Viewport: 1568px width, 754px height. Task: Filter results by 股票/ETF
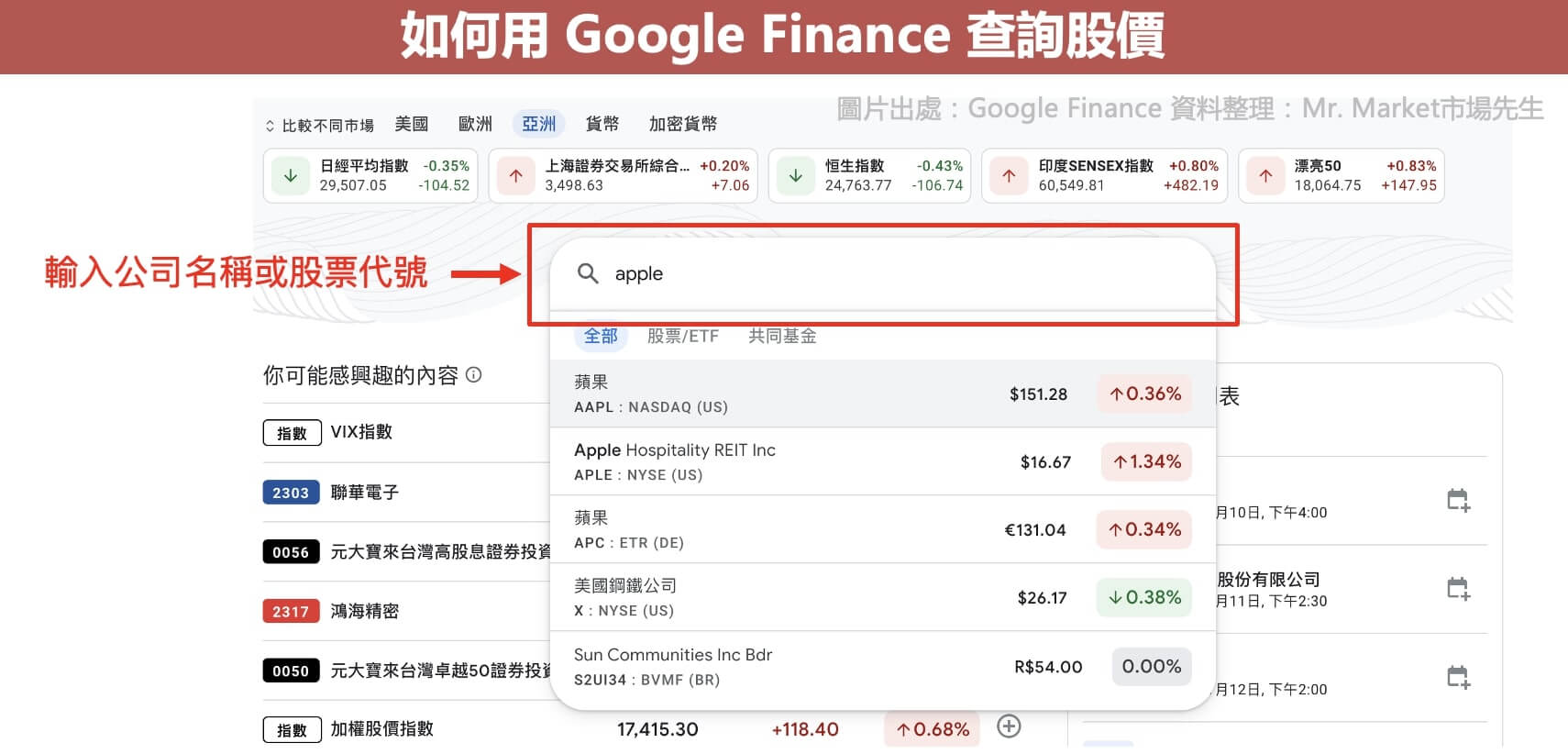pyautogui.click(x=683, y=336)
